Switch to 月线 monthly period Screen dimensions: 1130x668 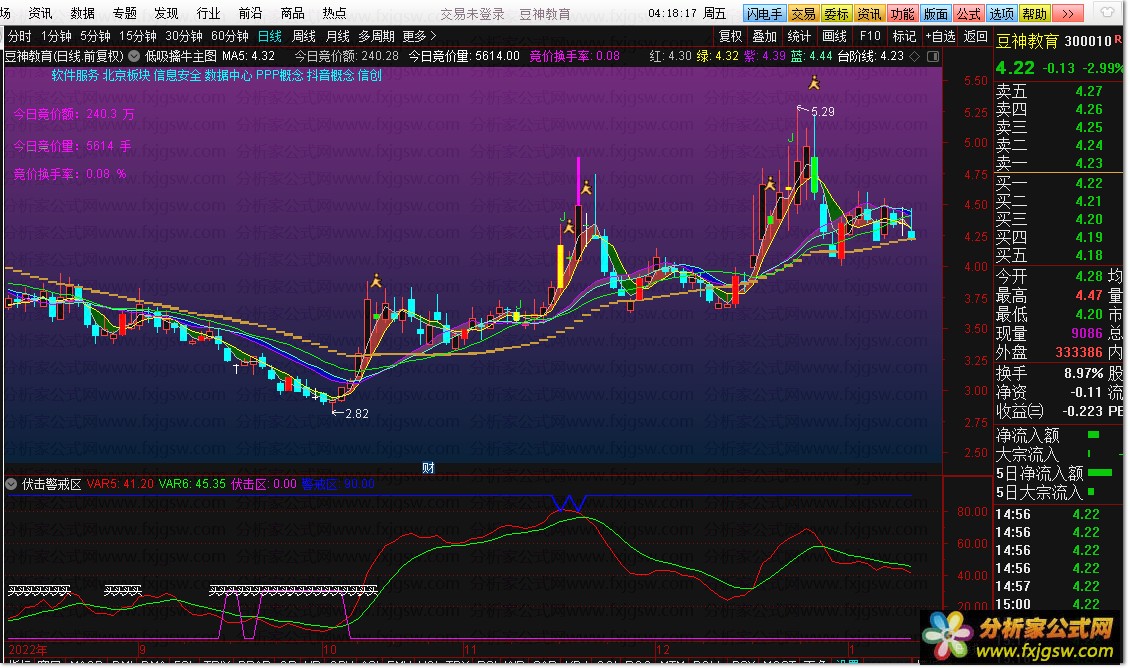click(337, 35)
